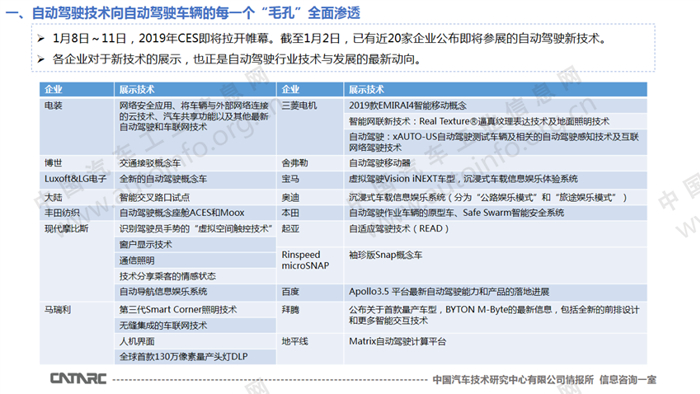Click the left 展示技术 column header
700x394 pixels.
coord(195,89)
